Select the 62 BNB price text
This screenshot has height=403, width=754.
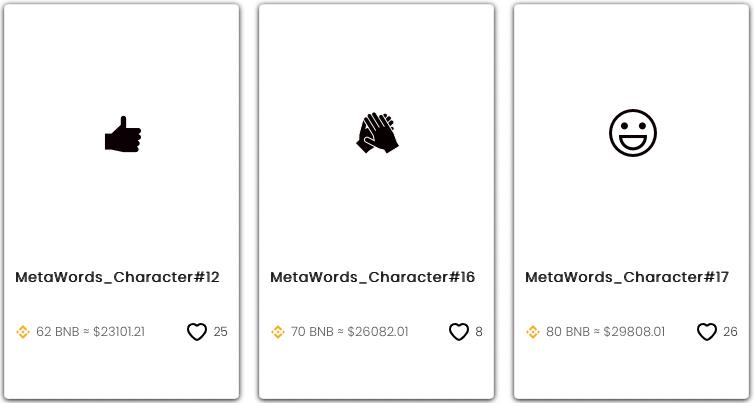pos(58,332)
